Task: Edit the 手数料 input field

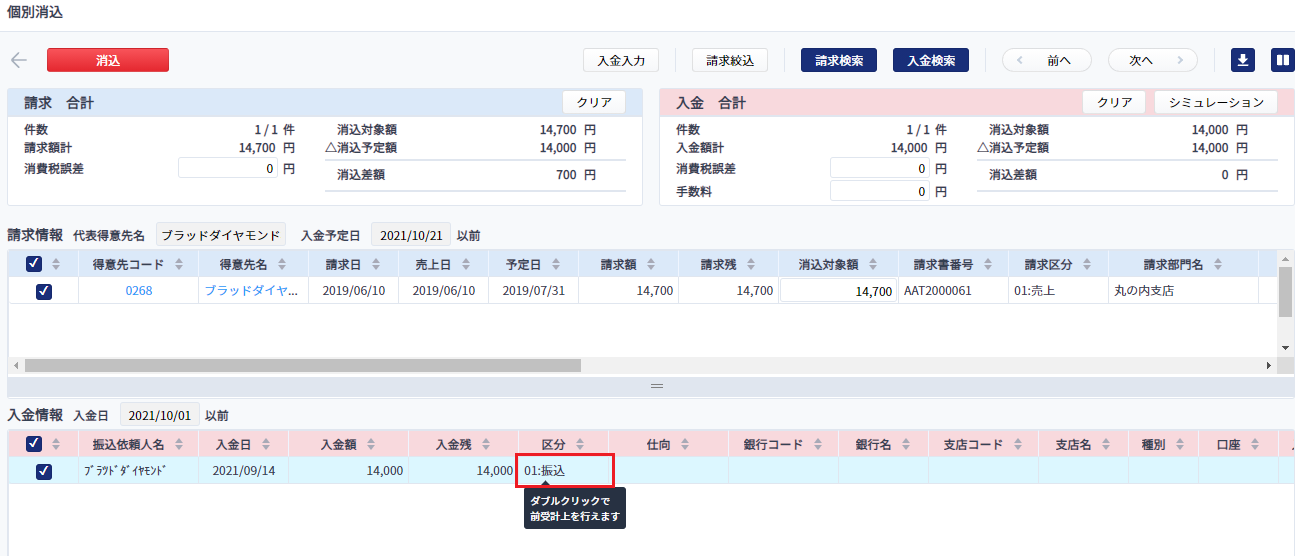Action: (880, 191)
